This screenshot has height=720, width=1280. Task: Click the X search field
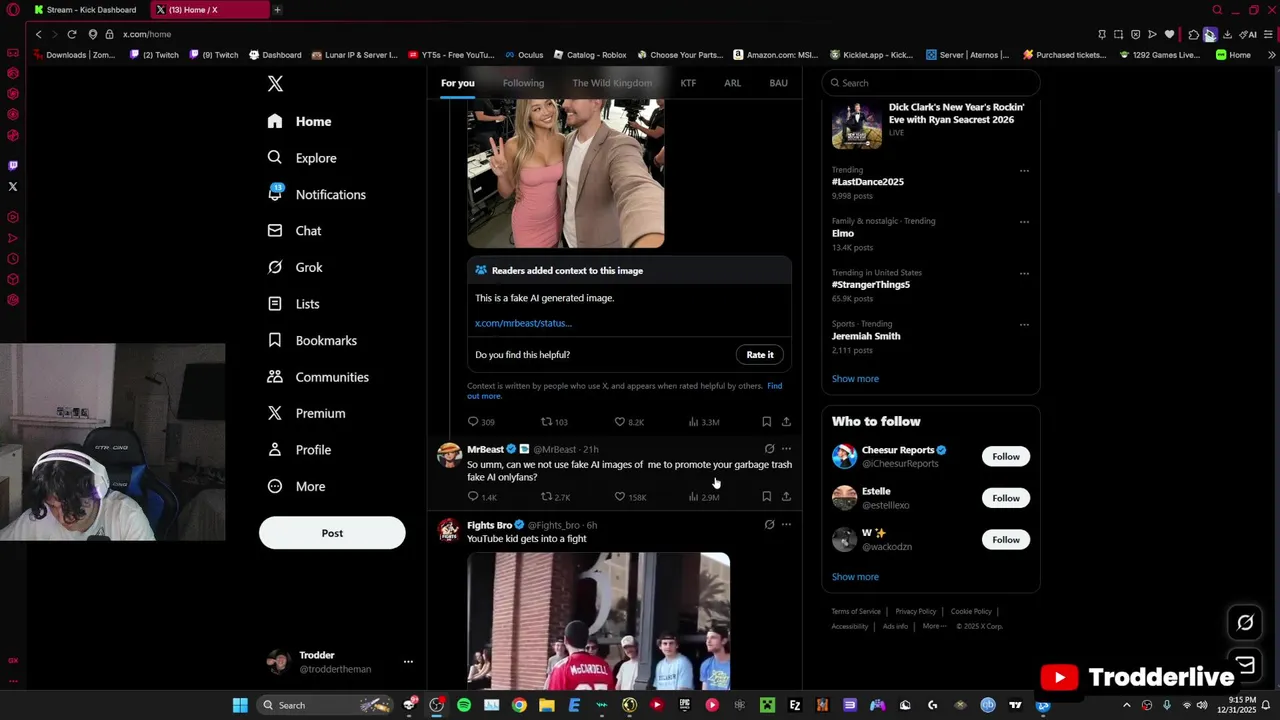(931, 83)
